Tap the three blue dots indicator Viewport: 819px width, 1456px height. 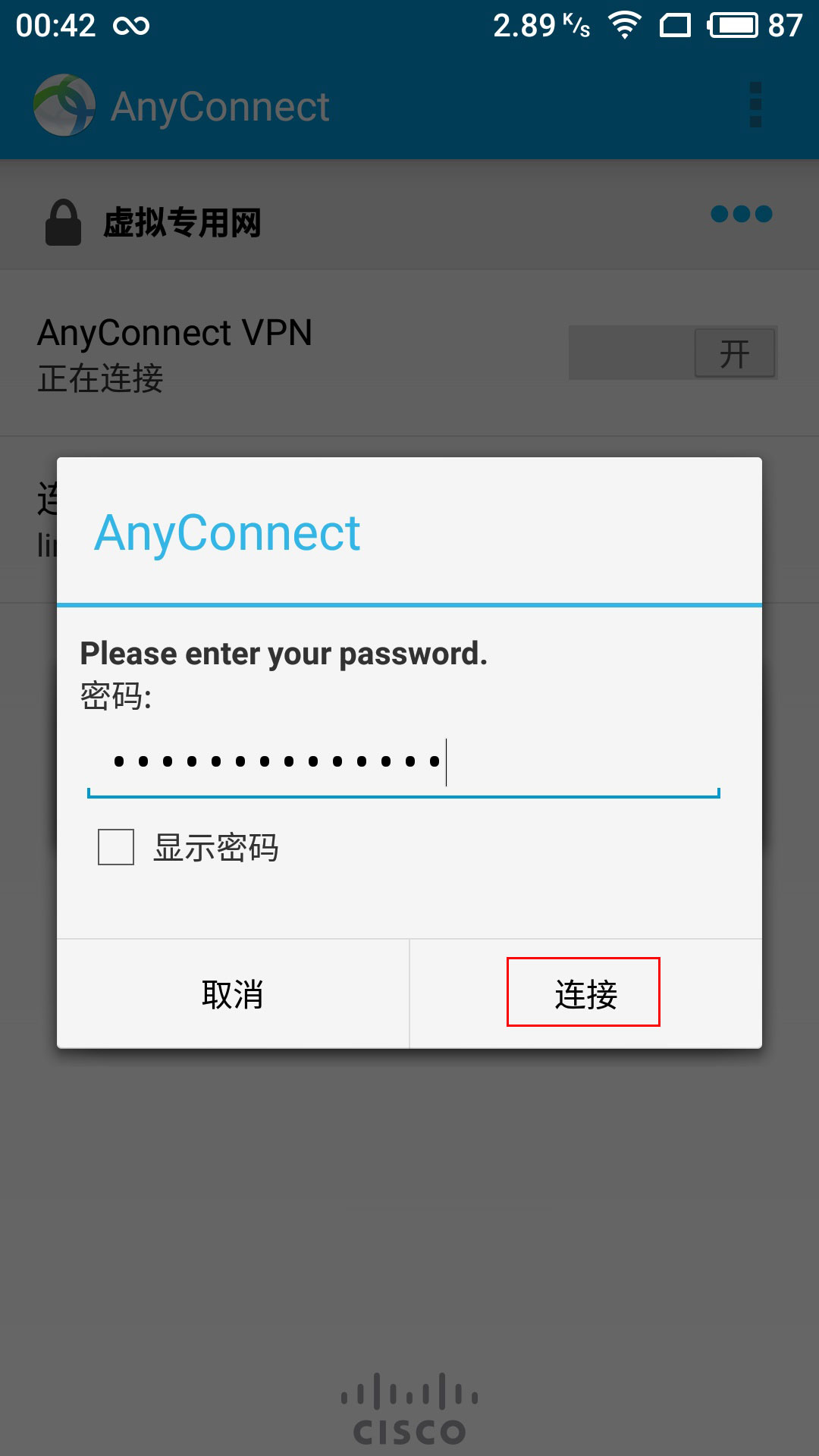tap(742, 215)
